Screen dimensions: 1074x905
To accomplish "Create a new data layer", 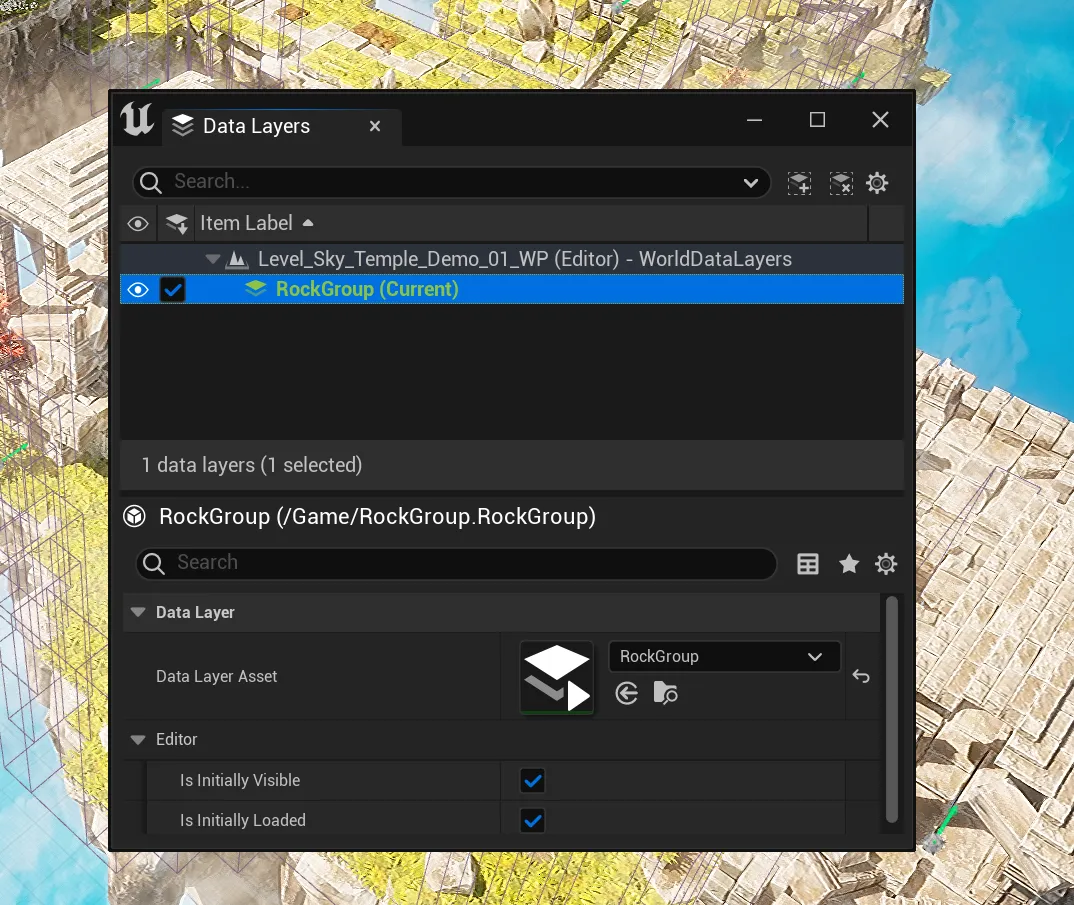I will tap(799, 182).
